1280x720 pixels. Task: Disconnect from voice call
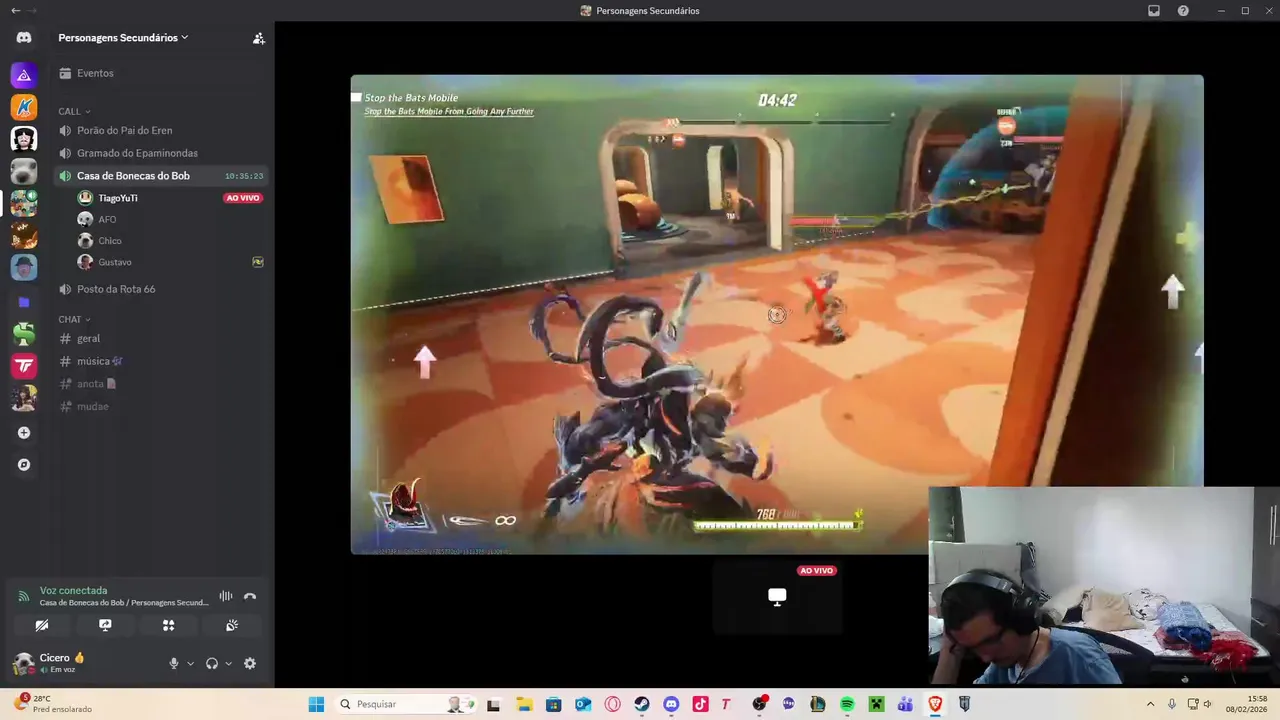[x=250, y=596]
